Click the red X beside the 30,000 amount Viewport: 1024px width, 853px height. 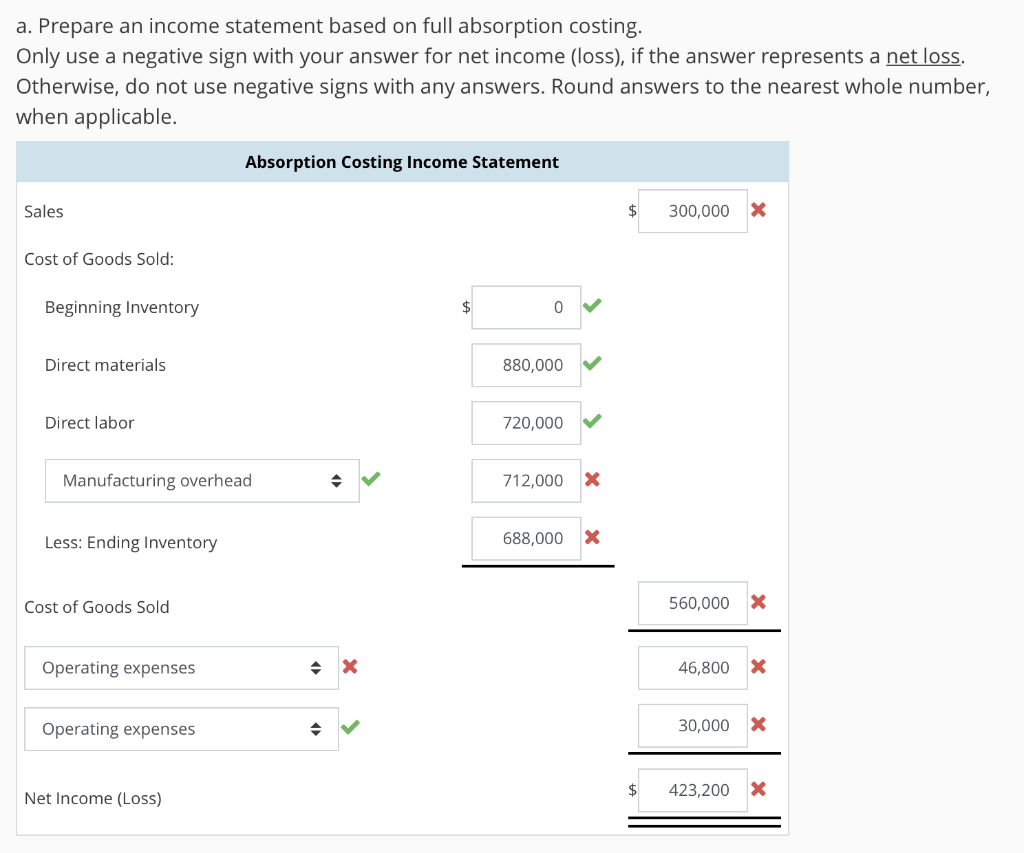758,725
